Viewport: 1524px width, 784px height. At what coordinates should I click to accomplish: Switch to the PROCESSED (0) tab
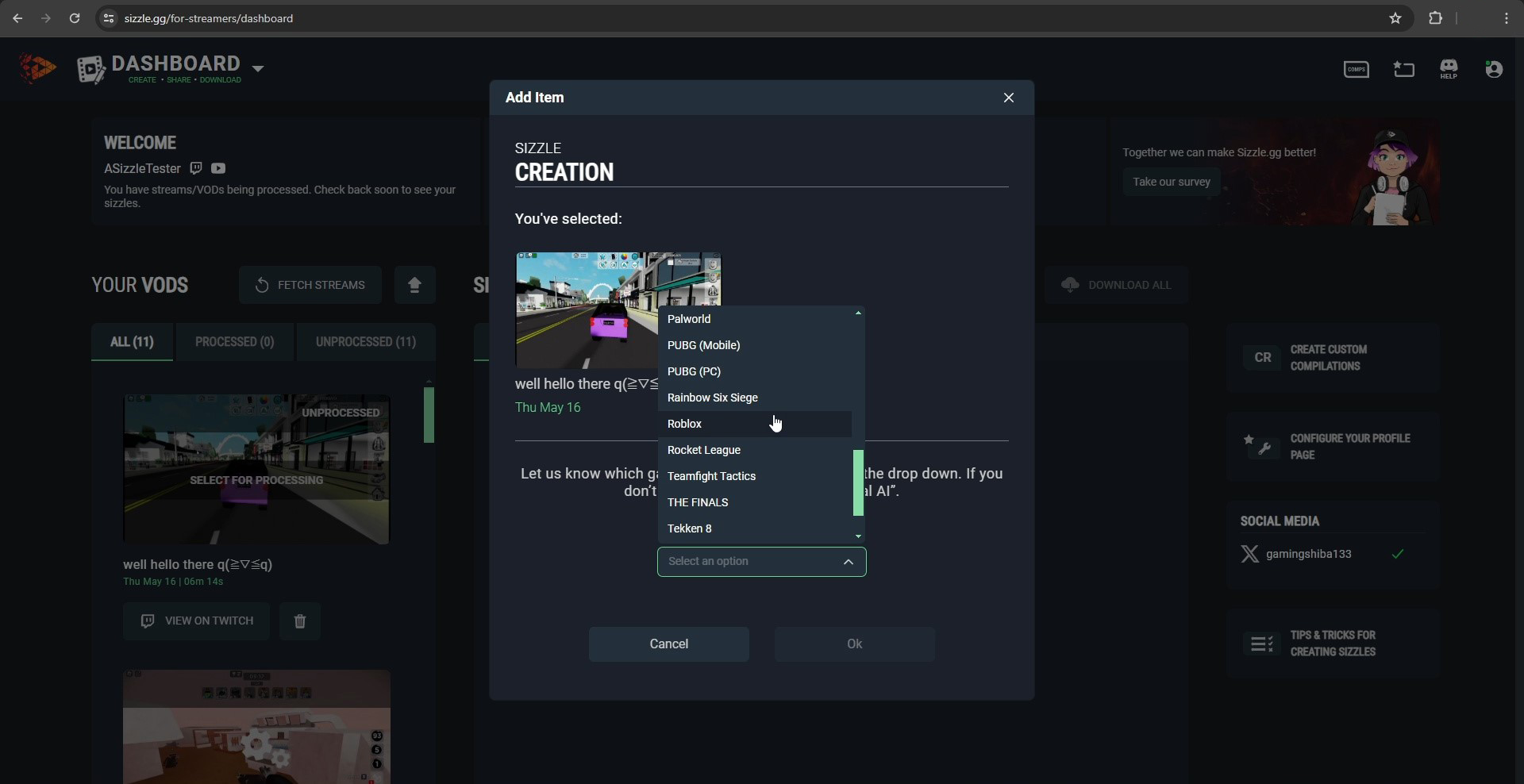point(234,342)
